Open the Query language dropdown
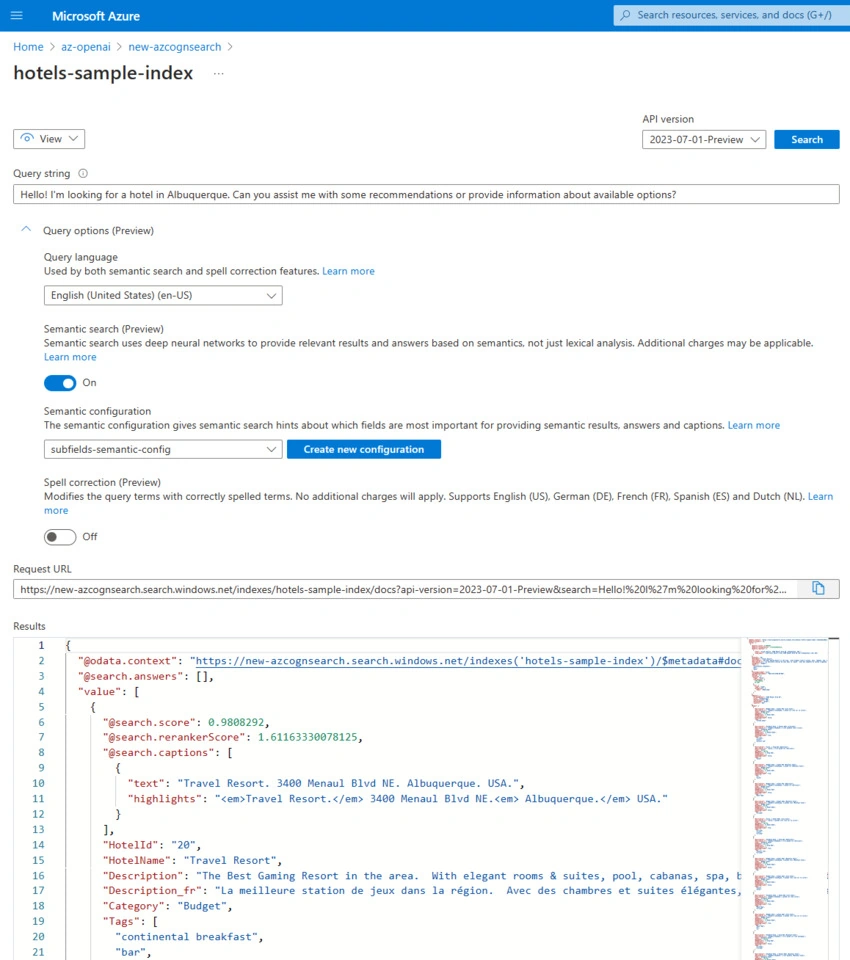This screenshot has width=850, height=960. (x=163, y=296)
